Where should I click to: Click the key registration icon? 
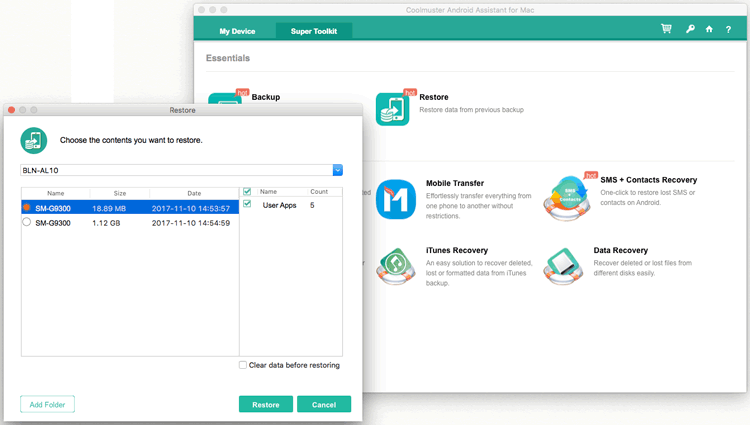click(x=690, y=29)
